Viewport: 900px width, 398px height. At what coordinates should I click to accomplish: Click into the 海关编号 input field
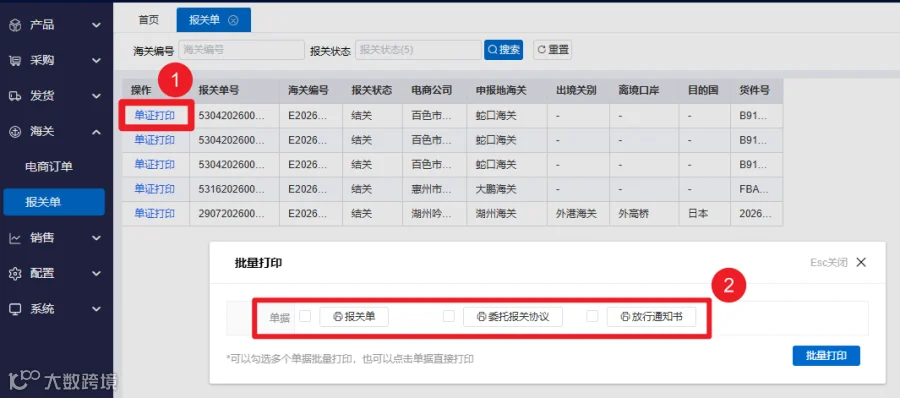(x=241, y=50)
